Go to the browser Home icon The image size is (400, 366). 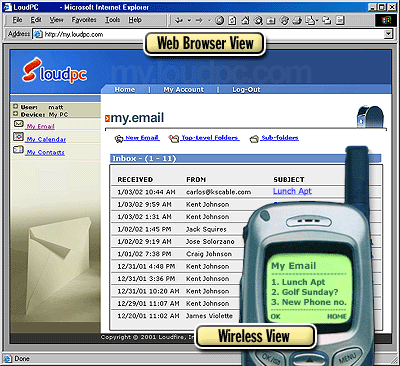point(245,21)
